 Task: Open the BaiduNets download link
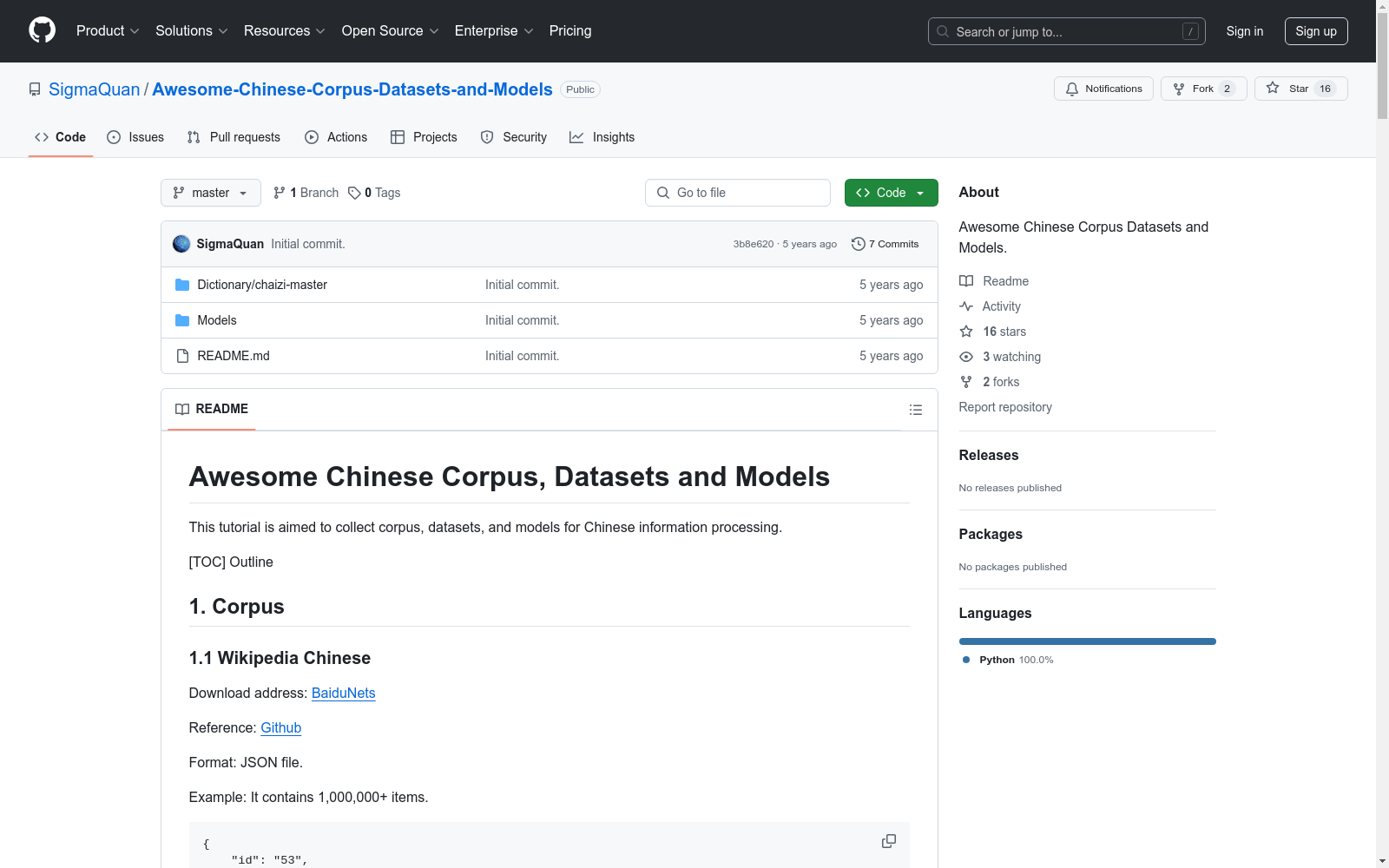[344, 693]
